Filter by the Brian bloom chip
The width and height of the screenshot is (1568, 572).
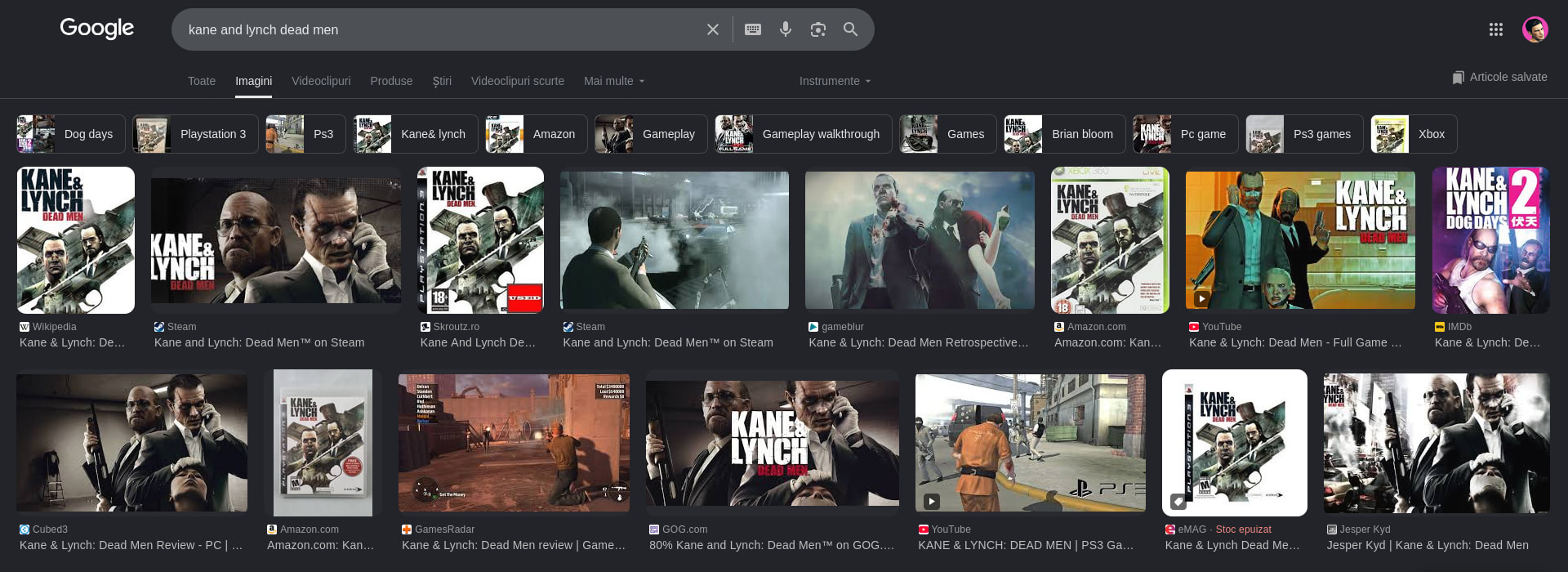(x=1065, y=134)
